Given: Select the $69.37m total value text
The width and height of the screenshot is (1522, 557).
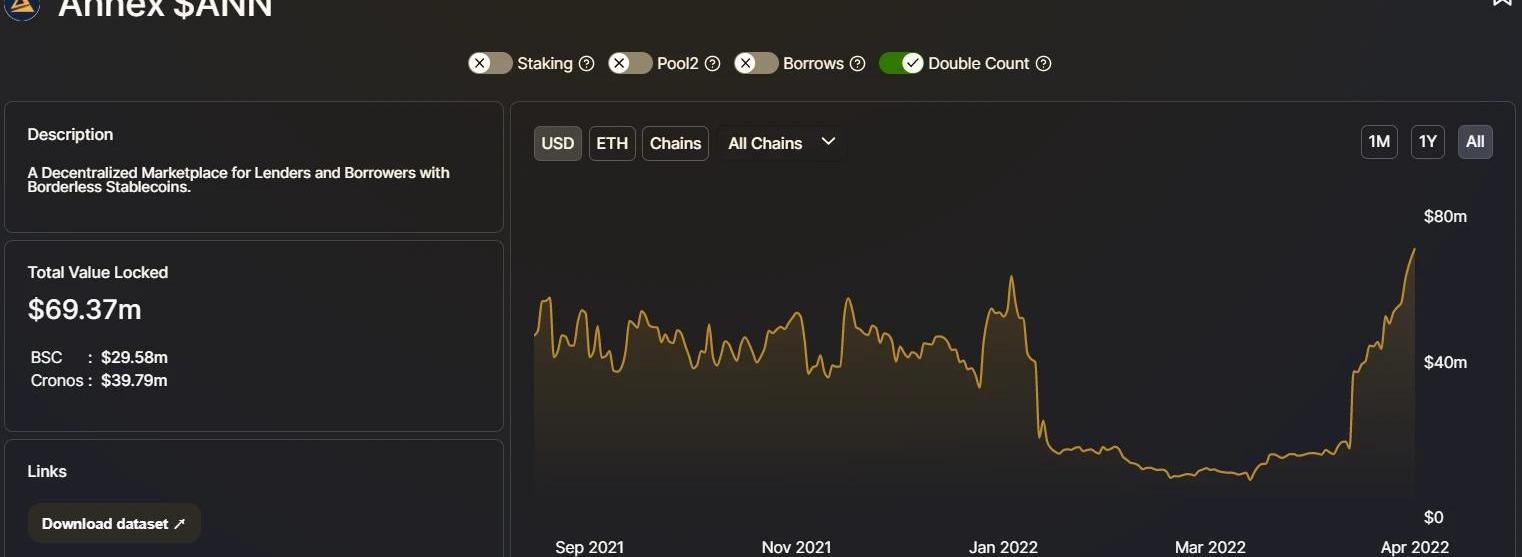Looking at the screenshot, I should [85, 310].
